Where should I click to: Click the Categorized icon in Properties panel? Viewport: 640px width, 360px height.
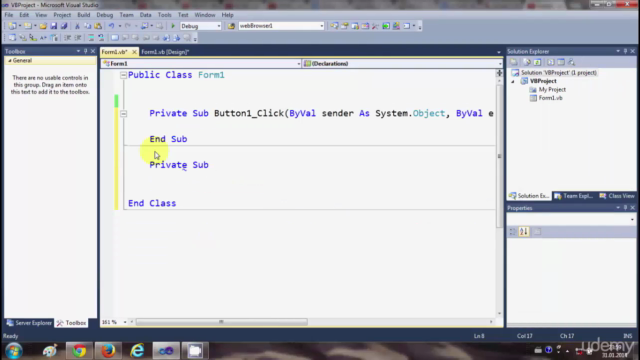(513, 232)
